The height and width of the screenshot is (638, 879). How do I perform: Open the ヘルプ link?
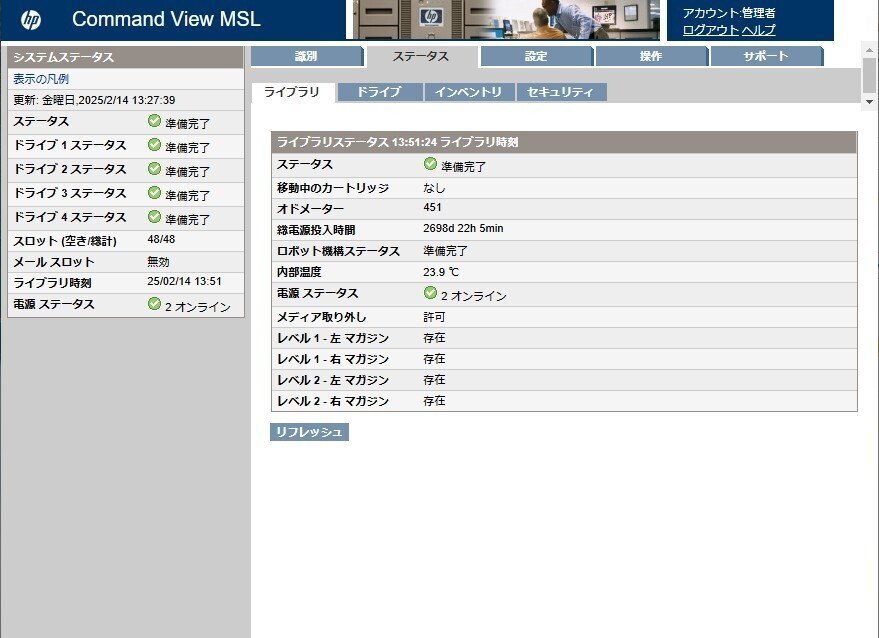click(x=759, y=30)
